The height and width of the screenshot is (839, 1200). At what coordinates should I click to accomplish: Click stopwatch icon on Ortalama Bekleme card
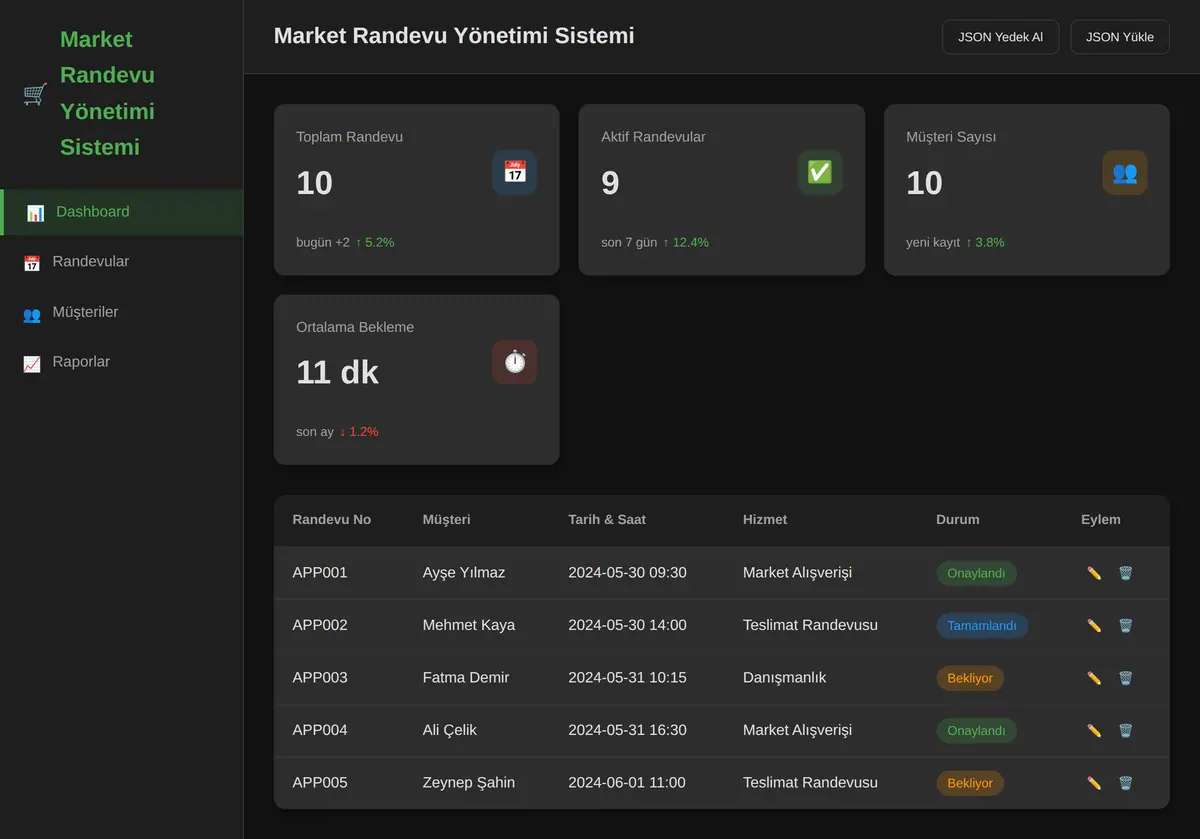click(x=515, y=362)
